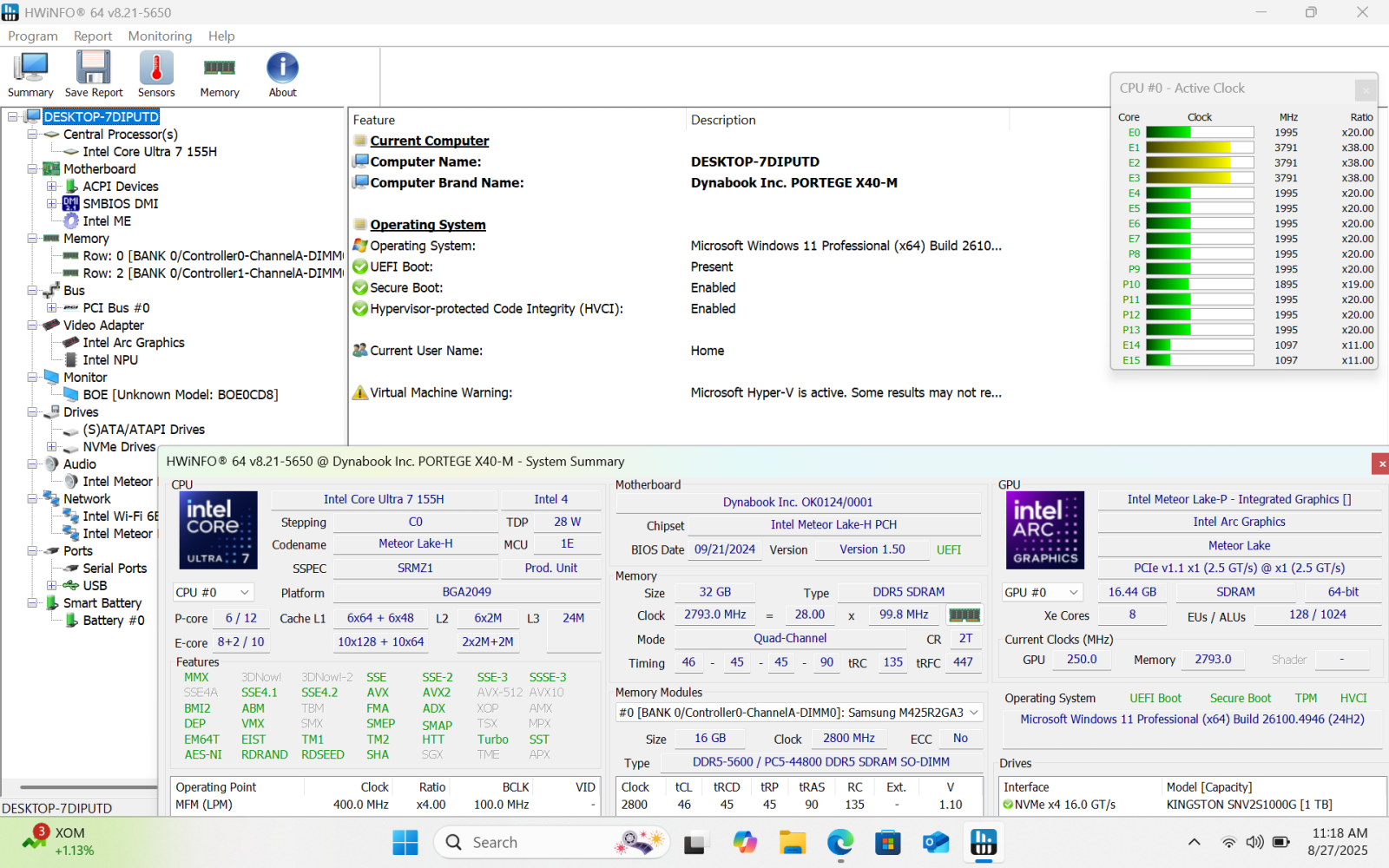This screenshot has height=868, width=1389.
Task: Open the GPU #0 selector dropdown
Action: pyautogui.click(x=1042, y=592)
